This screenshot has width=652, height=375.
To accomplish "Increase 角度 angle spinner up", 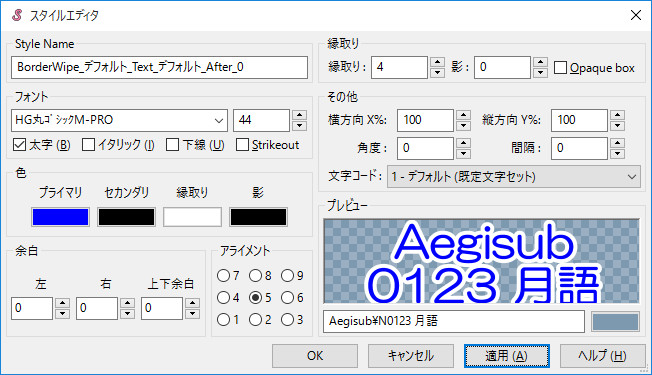I will [x=463, y=143].
